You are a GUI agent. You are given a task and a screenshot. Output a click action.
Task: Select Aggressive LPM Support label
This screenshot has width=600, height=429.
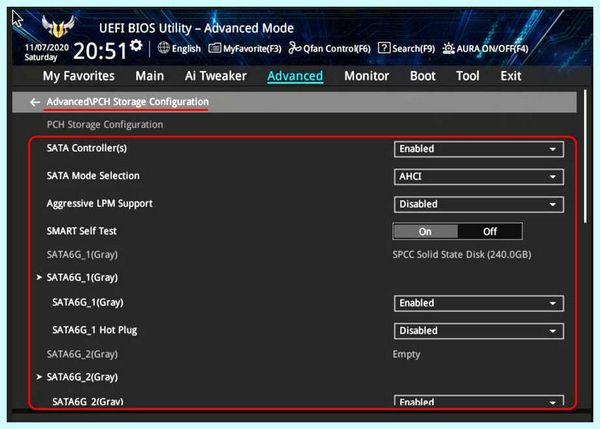(99, 204)
